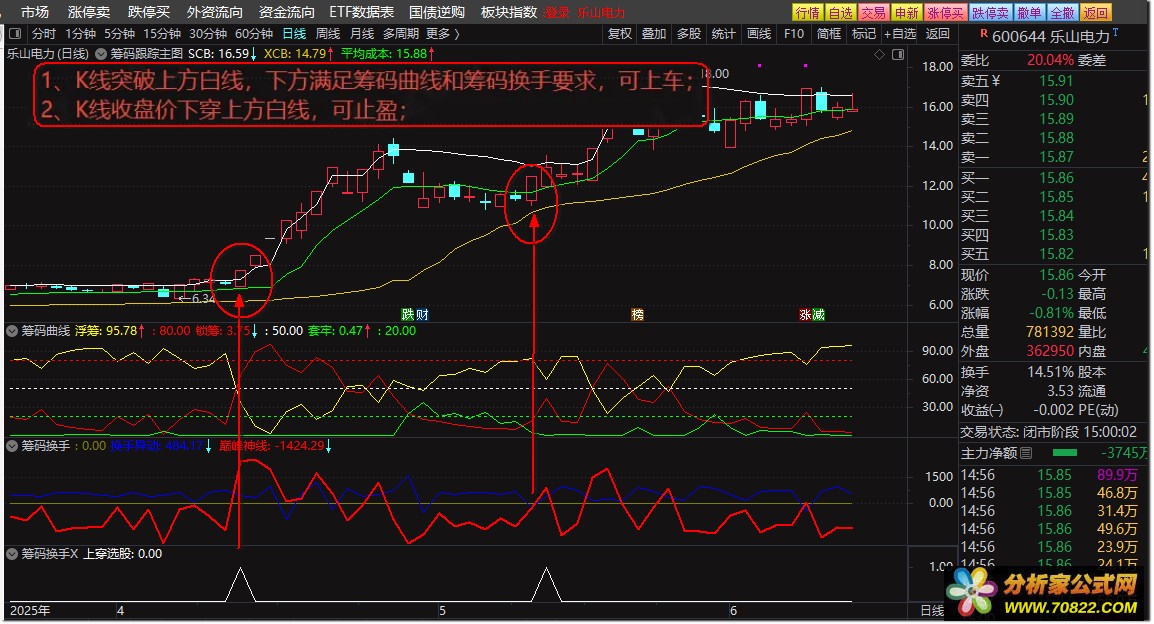Click the 多股 toolbar item
This screenshot has height=624, width=1154.
[x=689, y=34]
